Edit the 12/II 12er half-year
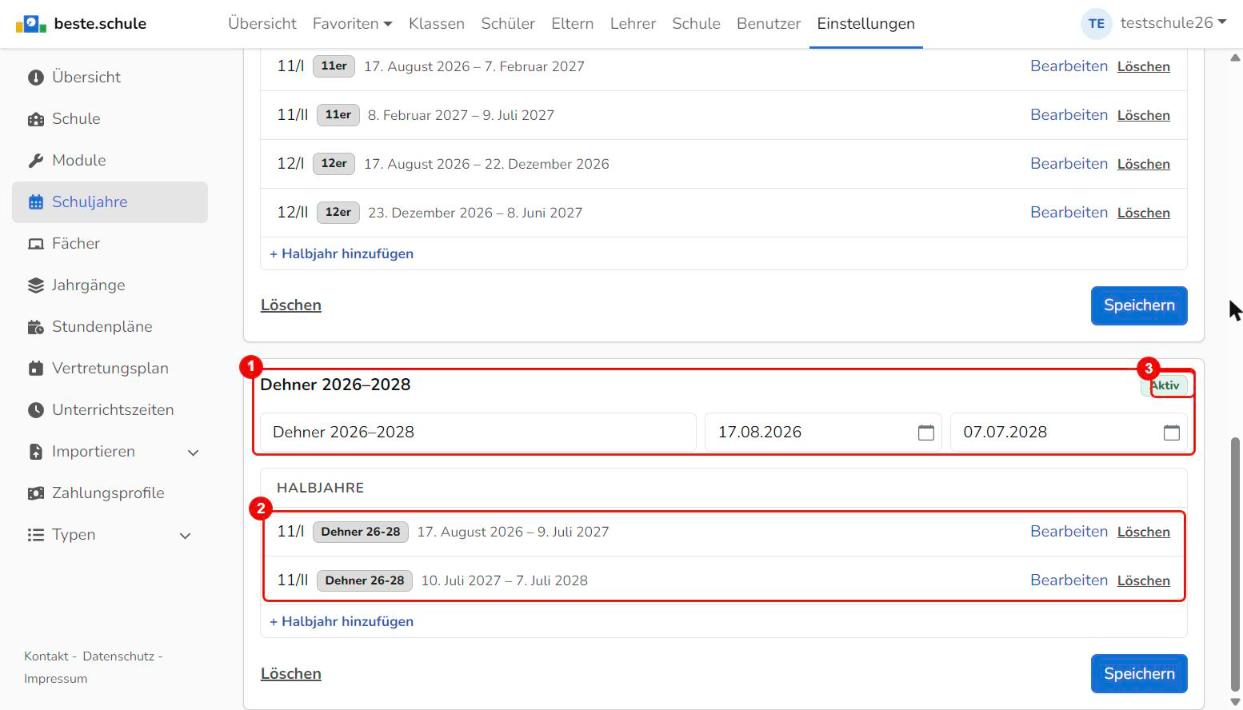The image size is (1243, 710). (x=1069, y=212)
